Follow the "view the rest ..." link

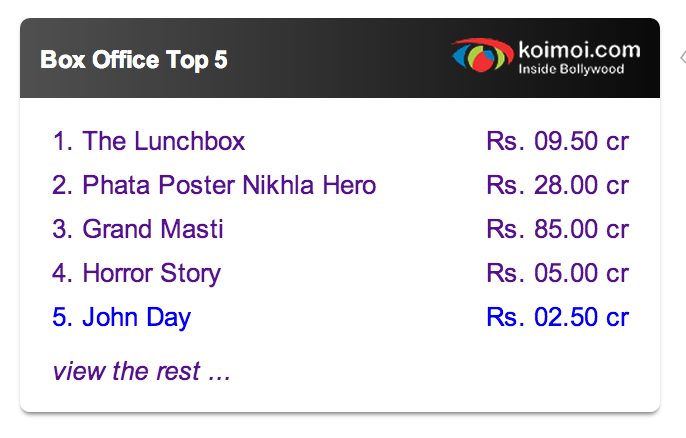[x=141, y=372]
